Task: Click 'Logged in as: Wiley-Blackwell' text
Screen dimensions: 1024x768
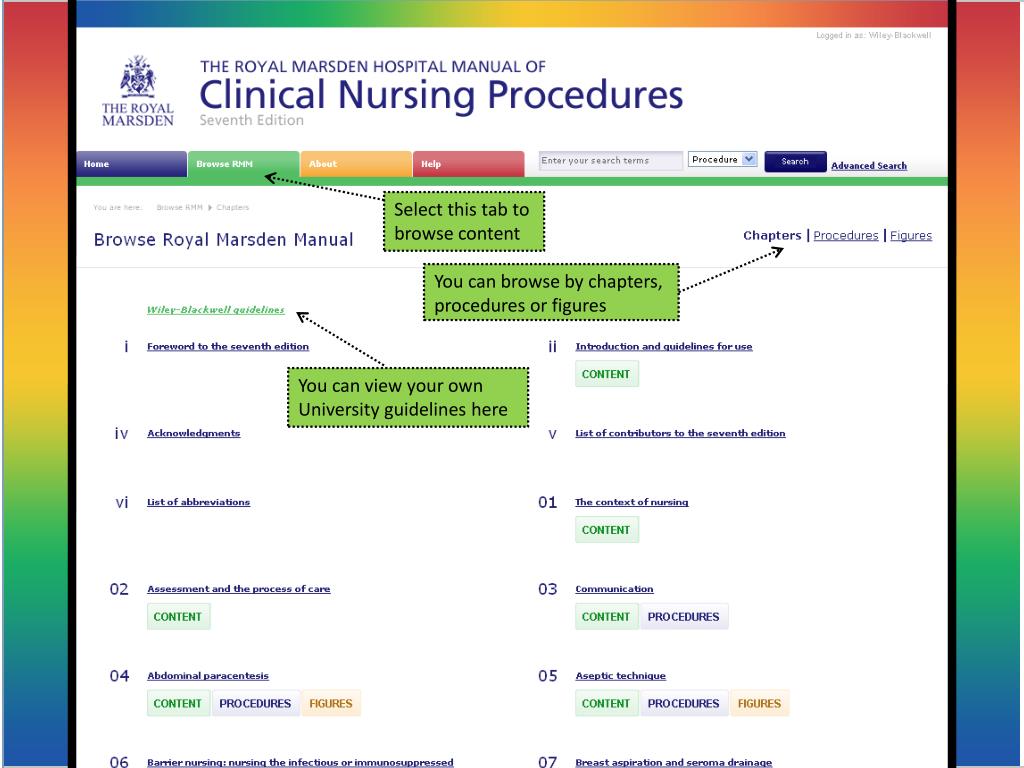Action: click(873, 35)
